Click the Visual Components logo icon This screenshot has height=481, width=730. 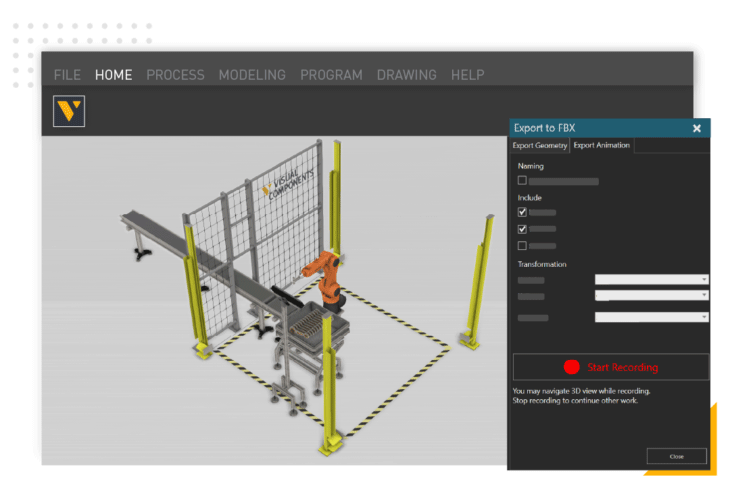[x=69, y=111]
